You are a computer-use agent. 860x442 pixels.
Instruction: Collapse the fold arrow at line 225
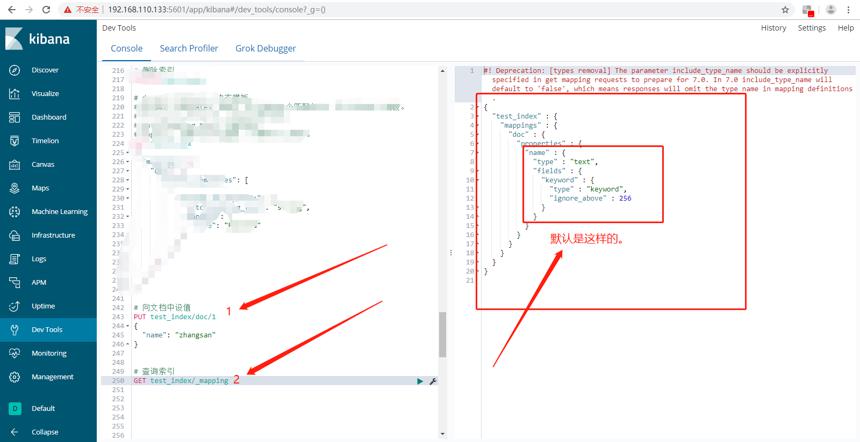pyautogui.click(x=128, y=152)
